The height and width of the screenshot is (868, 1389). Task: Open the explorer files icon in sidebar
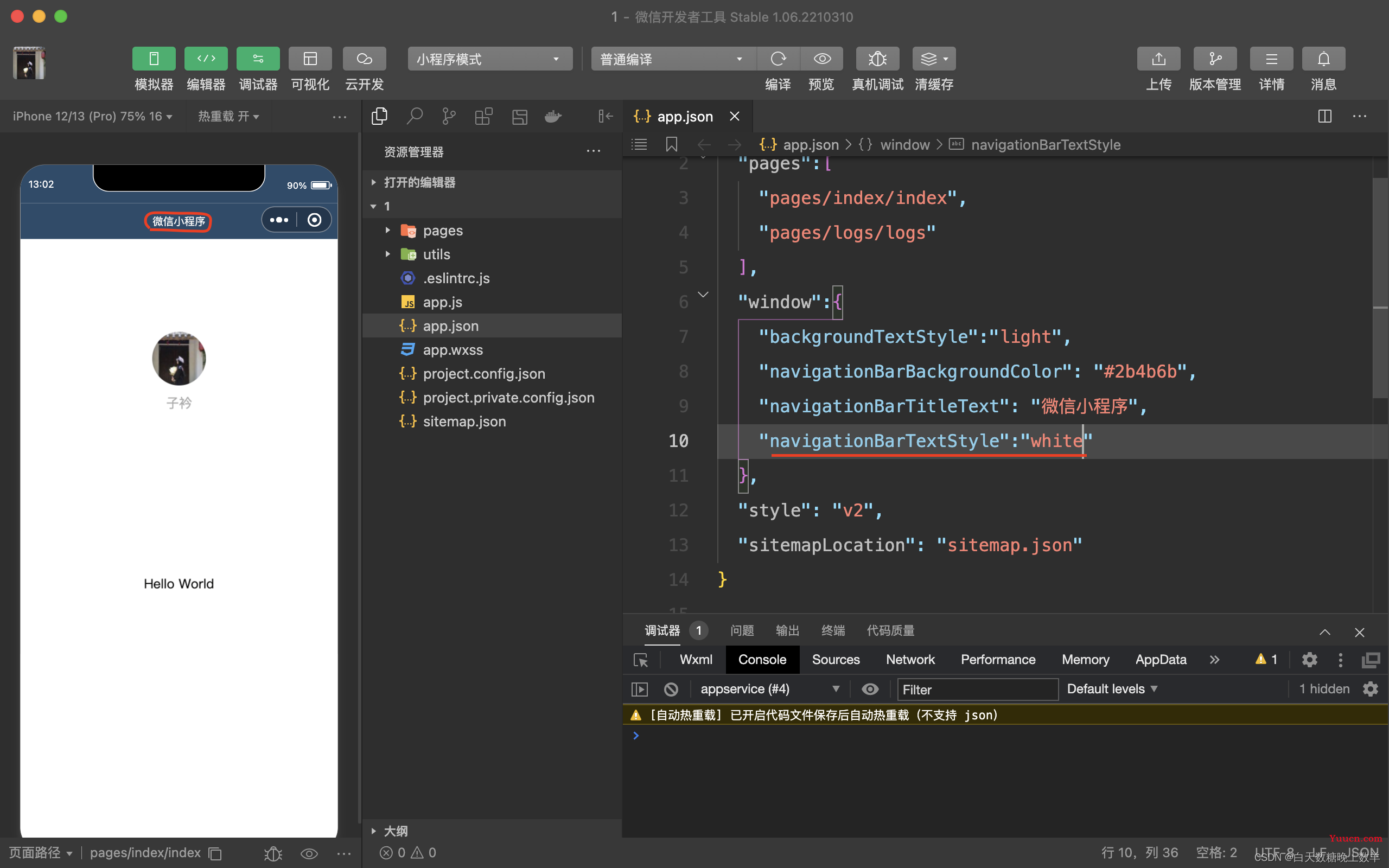(x=379, y=117)
